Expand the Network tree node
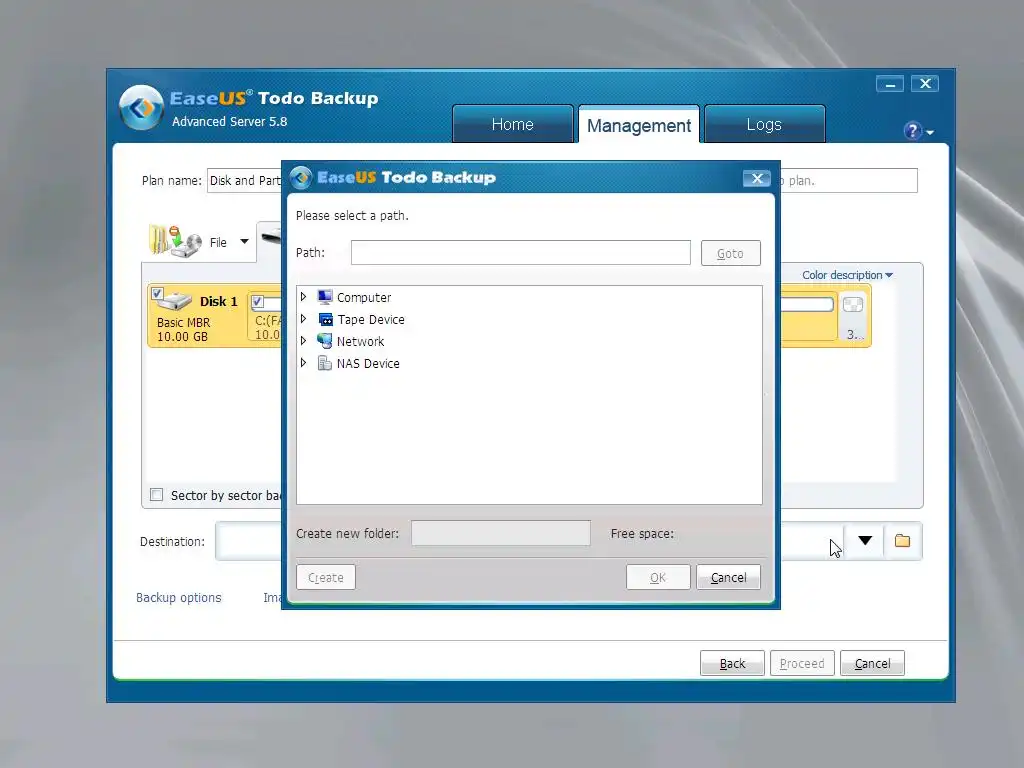Viewport: 1024px width, 768px height. (303, 341)
